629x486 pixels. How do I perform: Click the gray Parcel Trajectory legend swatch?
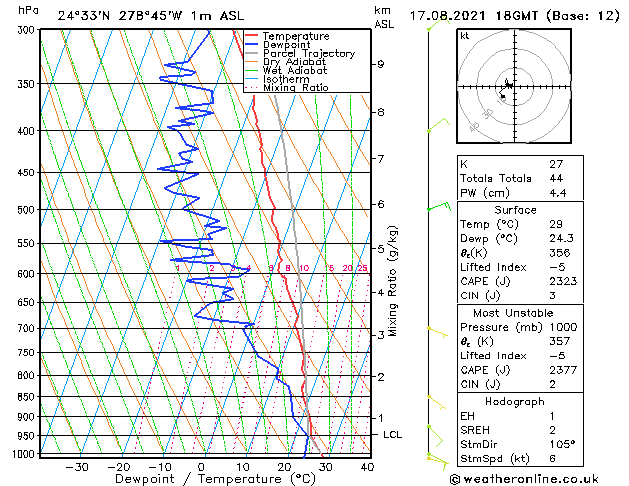pos(252,53)
